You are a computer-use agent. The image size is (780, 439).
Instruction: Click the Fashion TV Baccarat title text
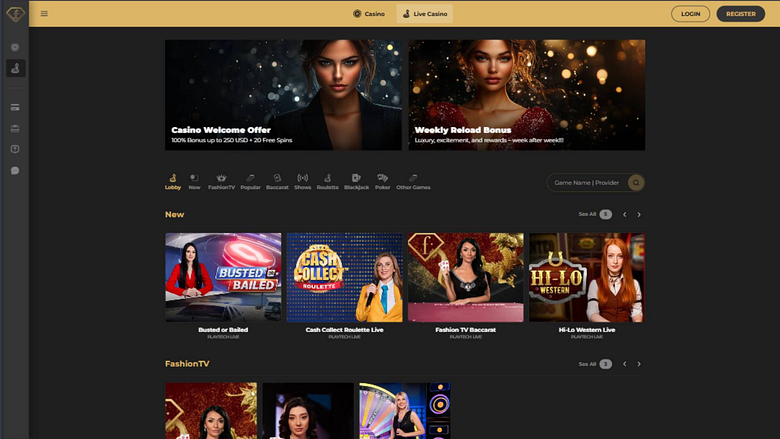tap(466, 330)
